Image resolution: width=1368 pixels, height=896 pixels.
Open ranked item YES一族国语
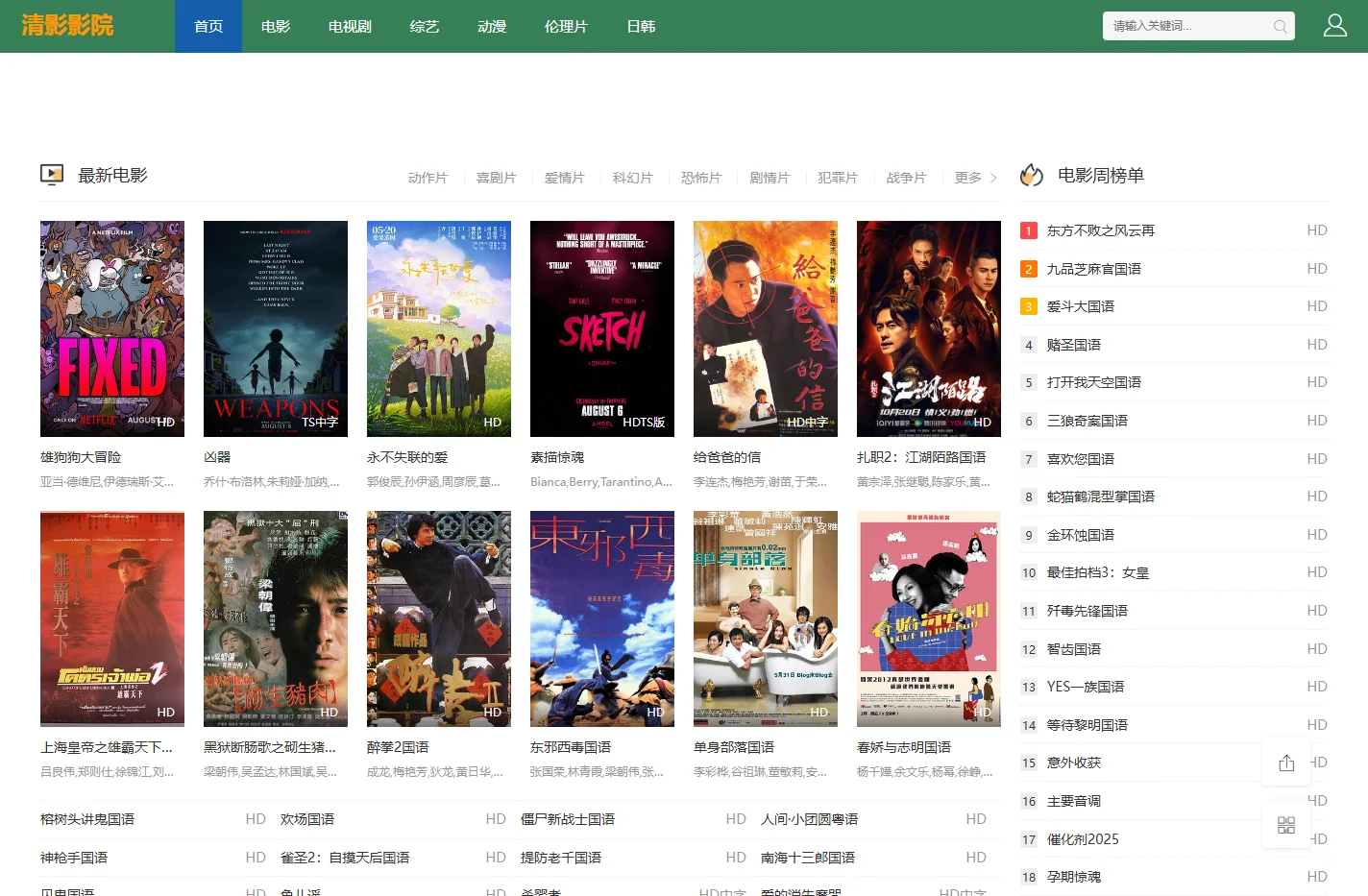(1086, 687)
